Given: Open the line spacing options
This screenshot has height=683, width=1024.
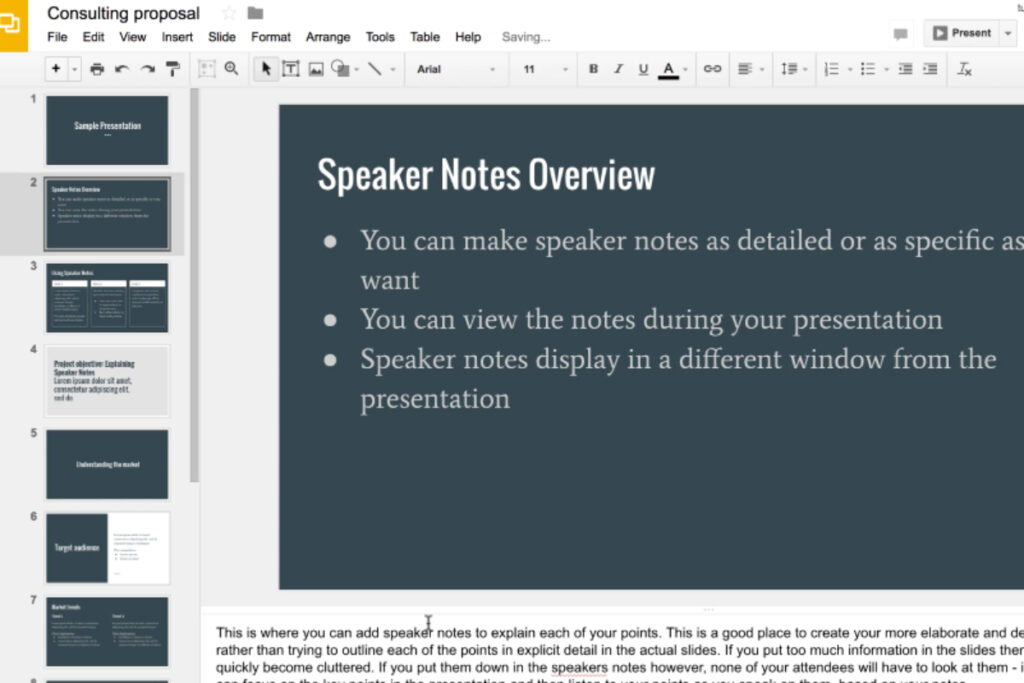Looking at the screenshot, I should click(793, 69).
